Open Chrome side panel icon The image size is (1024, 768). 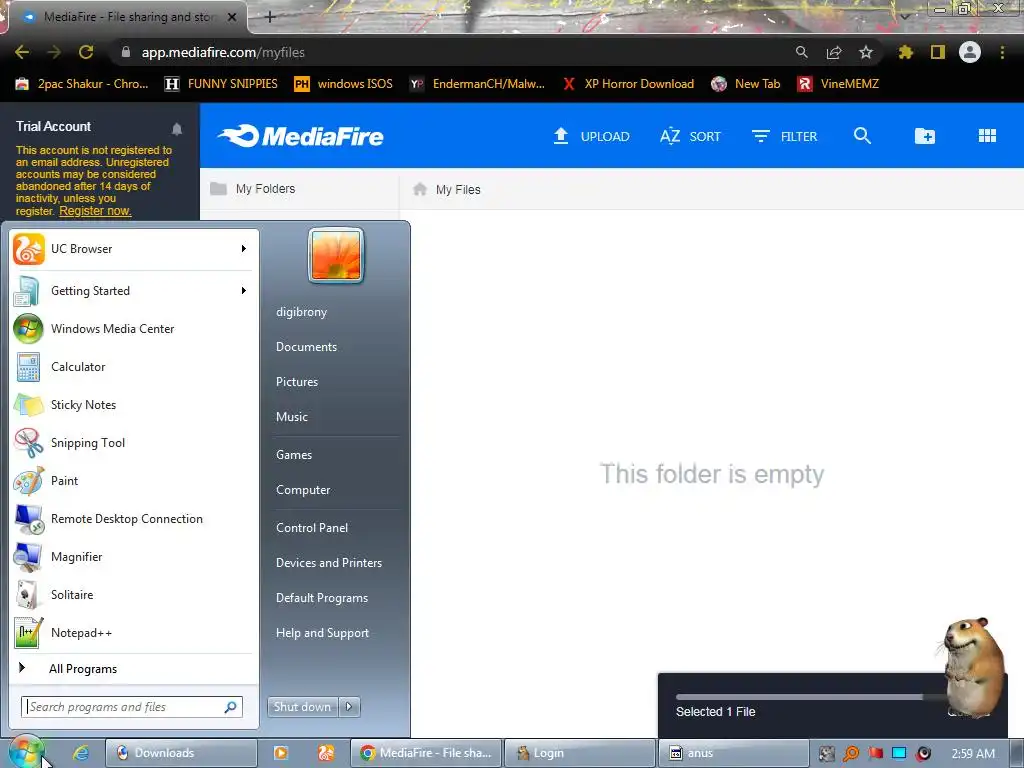tap(937, 52)
